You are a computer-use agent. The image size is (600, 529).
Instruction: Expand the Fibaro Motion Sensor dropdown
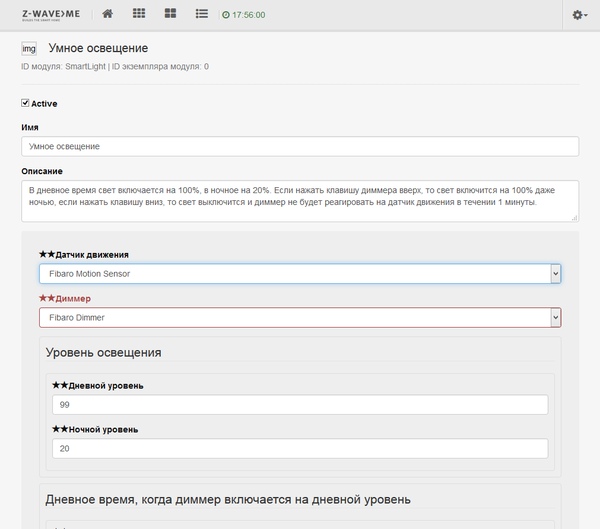[300, 273]
